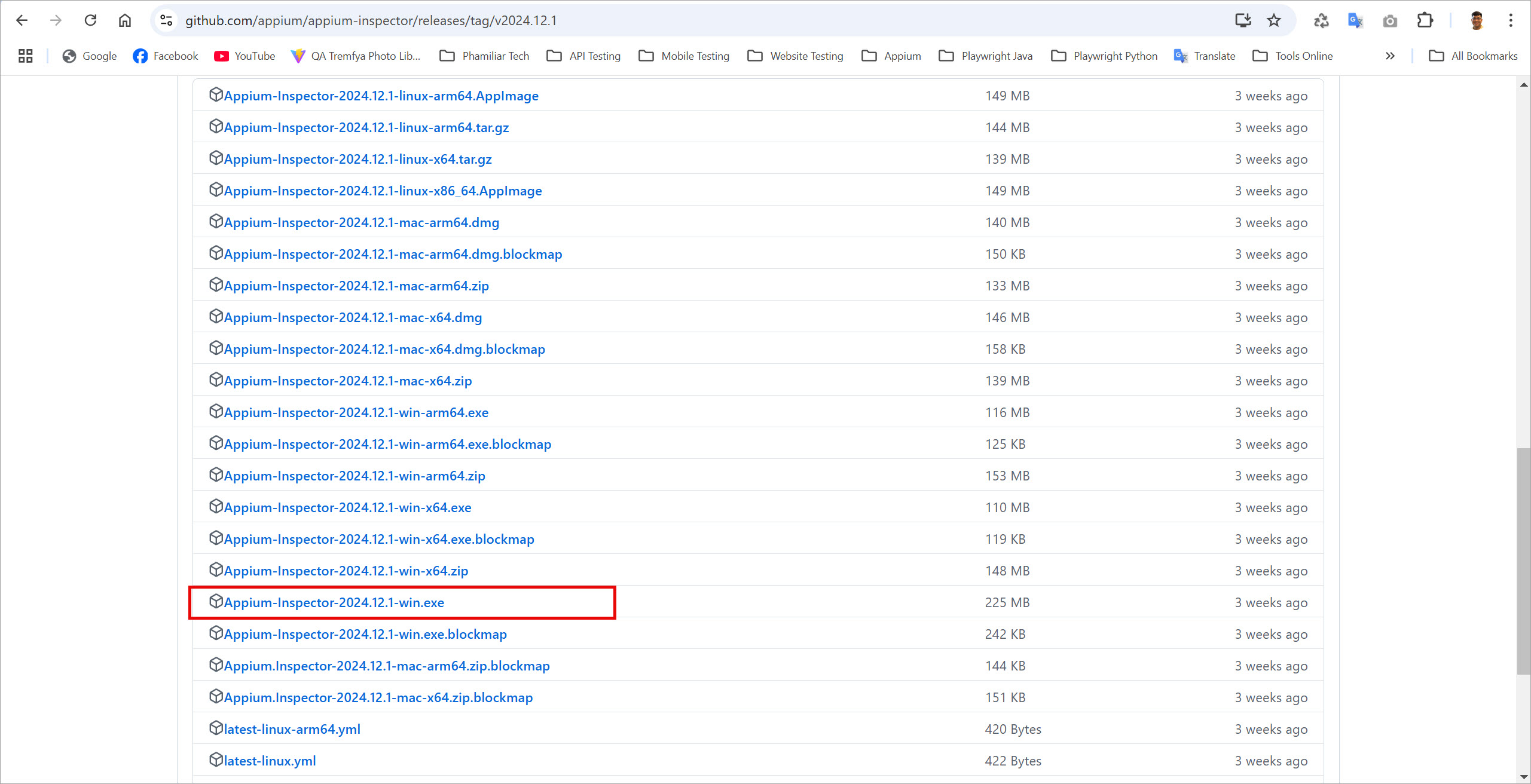Download Appium-Inspector linux-x64.tar.gz
This screenshot has width=1531, height=784.
click(357, 159)
